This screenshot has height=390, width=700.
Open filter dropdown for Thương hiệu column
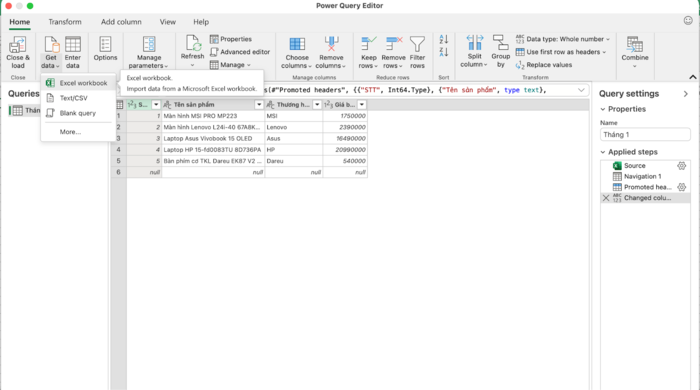tap(317, 105)
